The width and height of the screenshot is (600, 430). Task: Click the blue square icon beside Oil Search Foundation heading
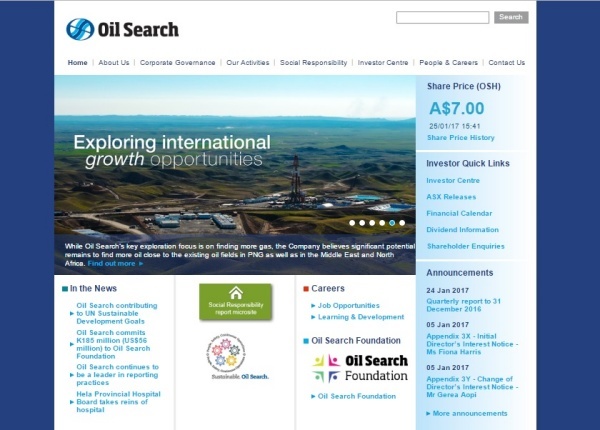[x=303, y=340]
